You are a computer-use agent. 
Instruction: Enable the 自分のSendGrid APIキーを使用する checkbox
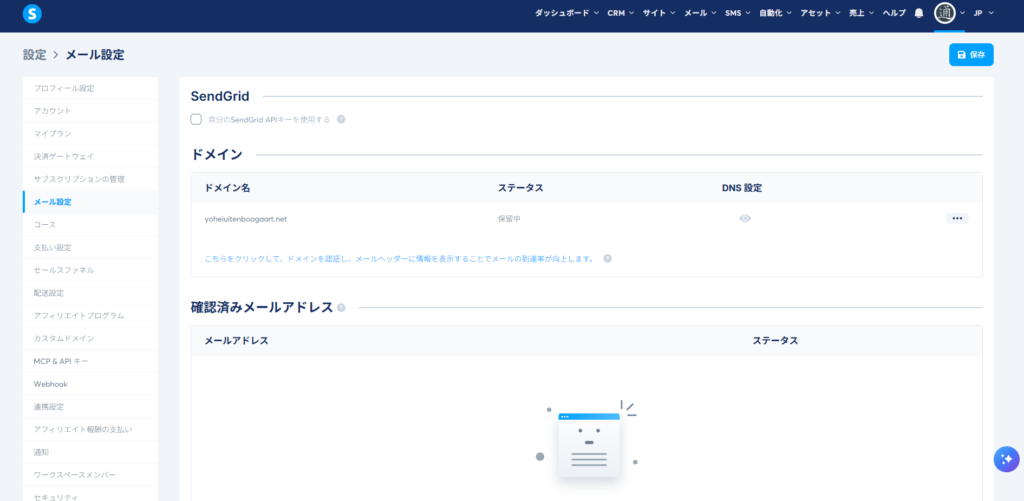tap(196, 119)
